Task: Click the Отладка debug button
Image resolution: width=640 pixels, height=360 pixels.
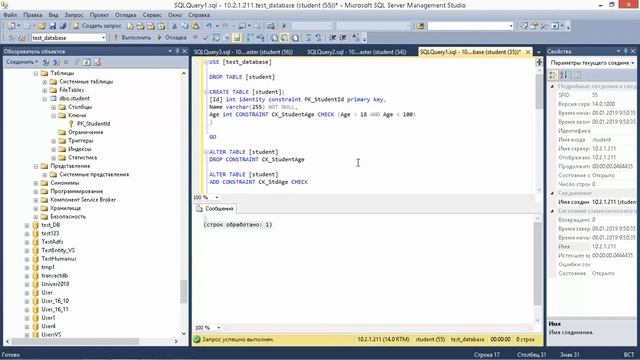Action: (172, 38)
